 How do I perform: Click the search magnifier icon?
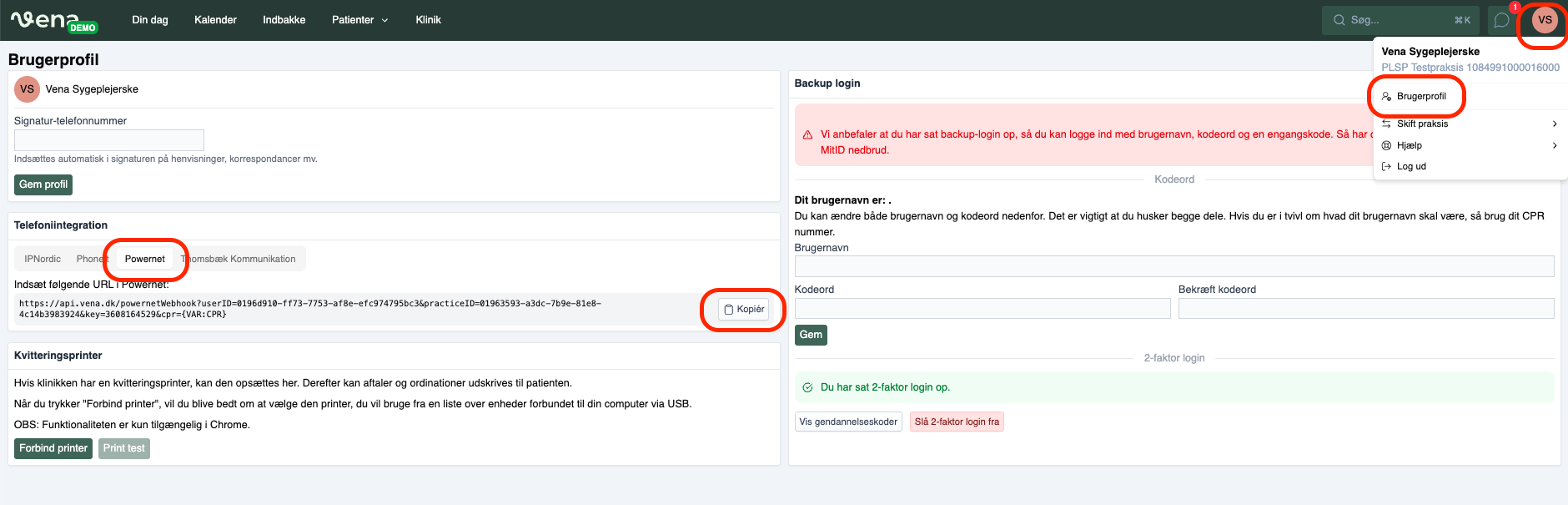(x=1339, y=20)
